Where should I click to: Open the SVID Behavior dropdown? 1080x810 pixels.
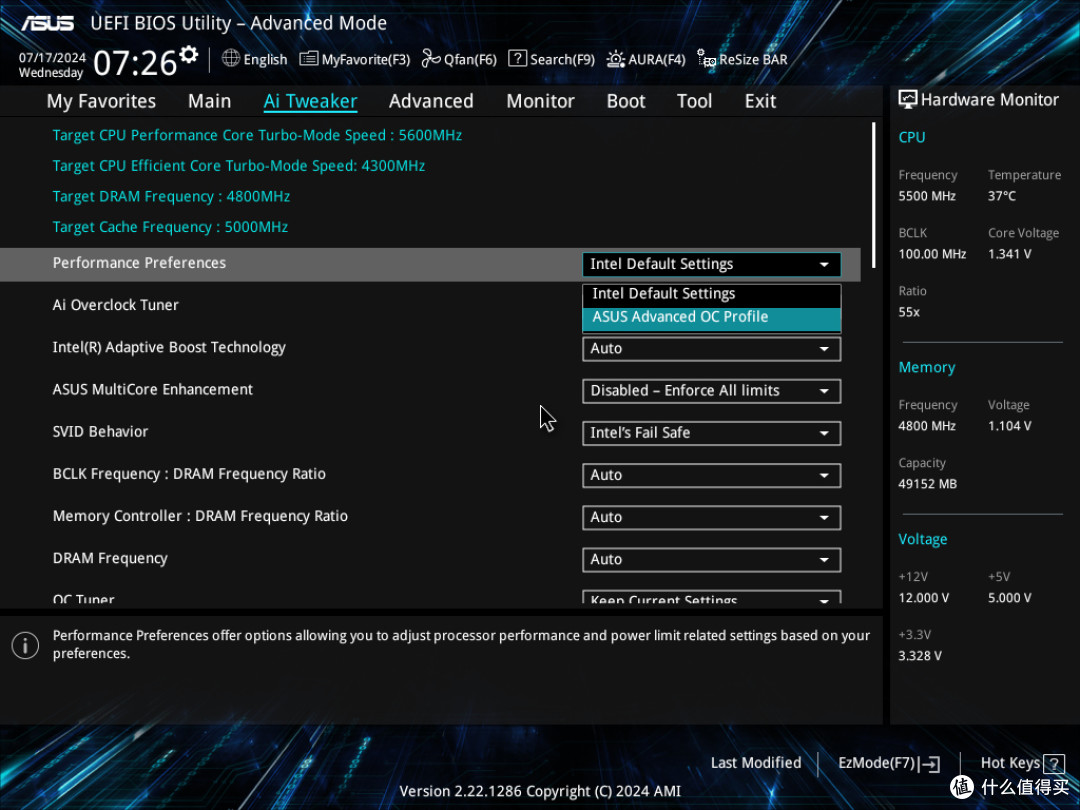click(712, 433)
